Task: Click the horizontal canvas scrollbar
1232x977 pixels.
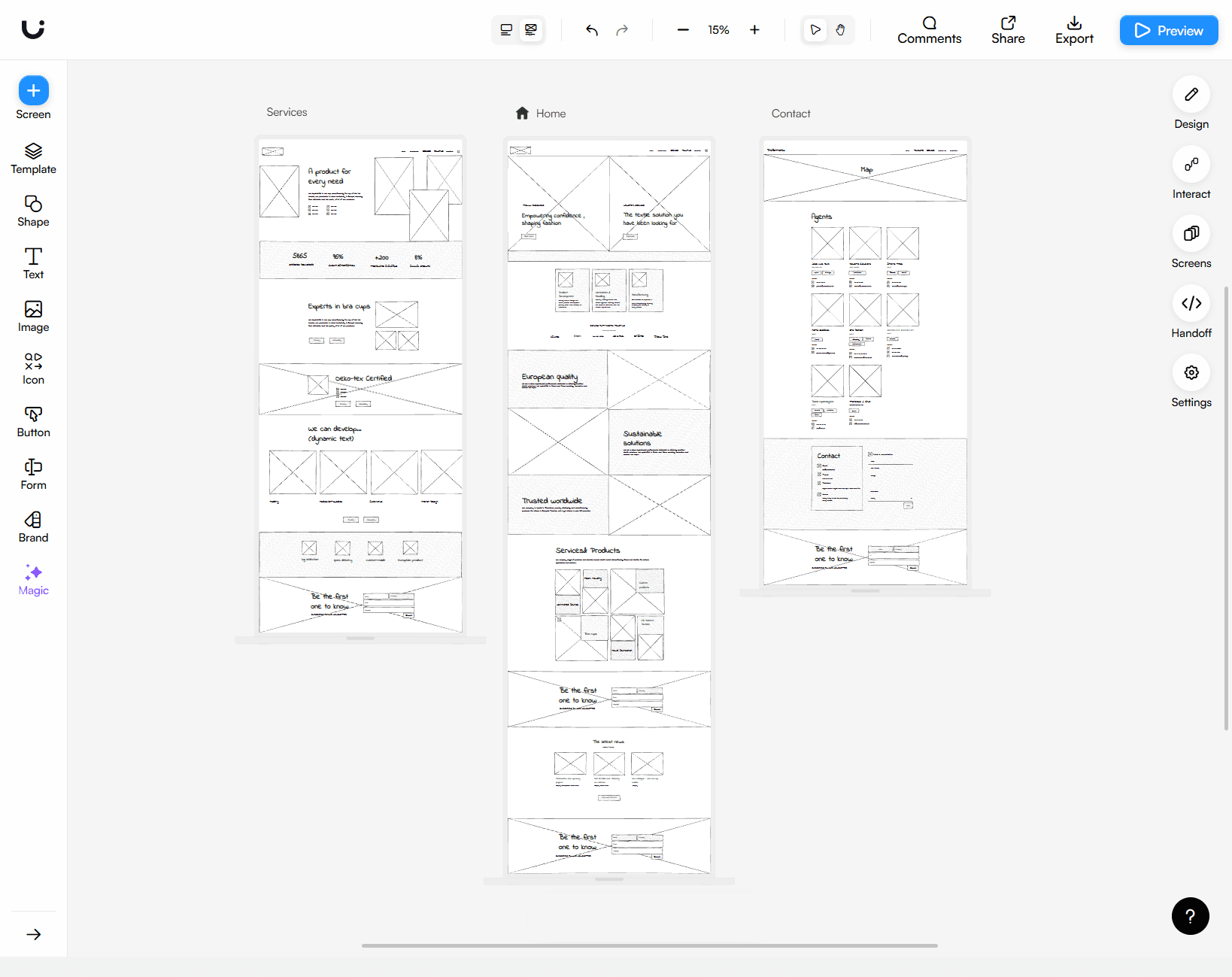Action: tap(649, 945)
